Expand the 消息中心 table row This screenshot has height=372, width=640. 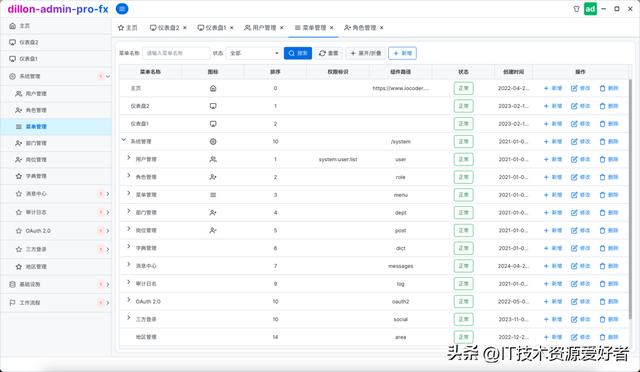(129, 264)
